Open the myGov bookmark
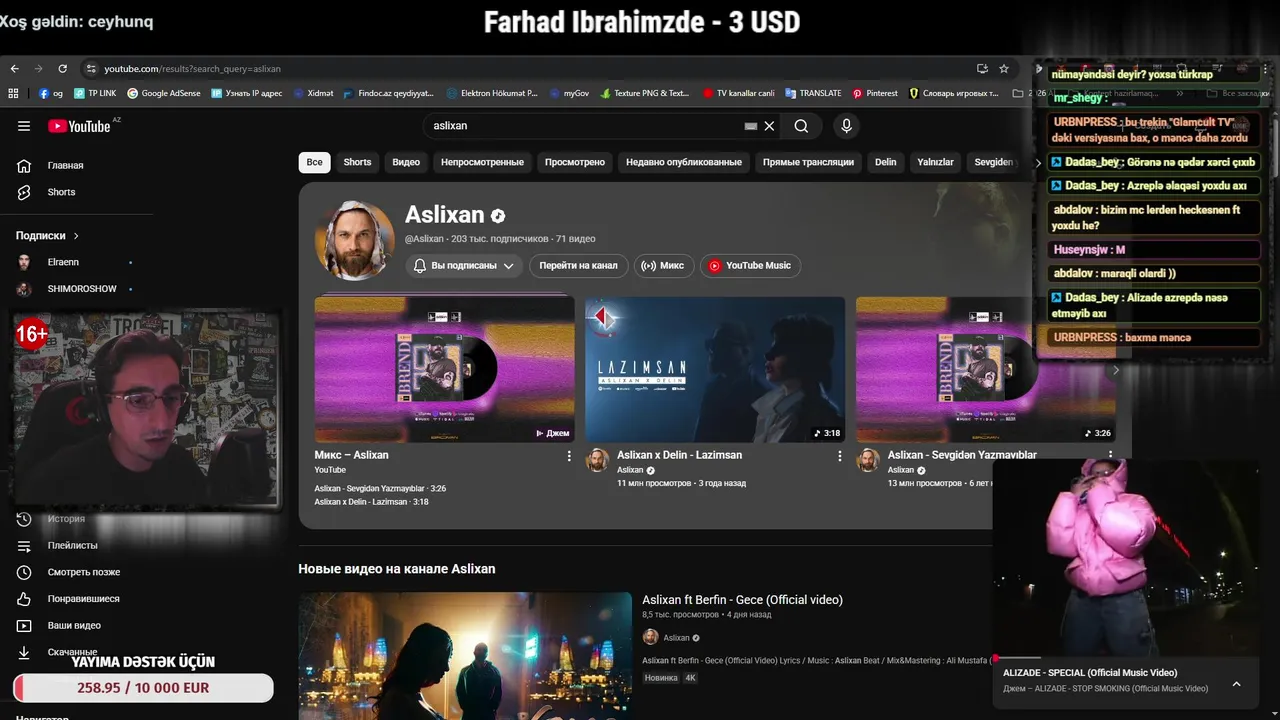Viewport: 1280px width, 720px height. coord(569,93)
